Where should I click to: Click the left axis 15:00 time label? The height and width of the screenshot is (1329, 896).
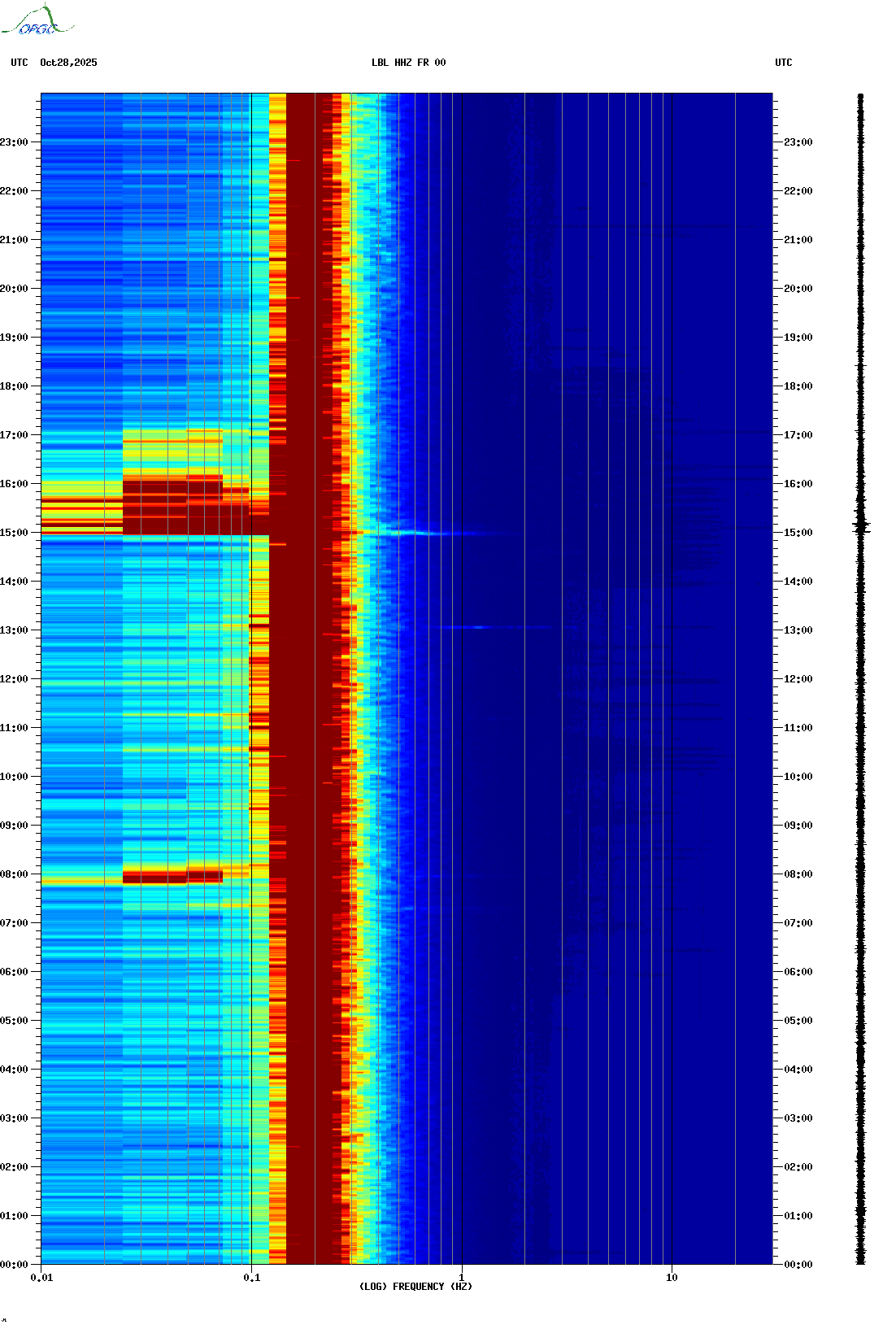[x=14, y=533]
